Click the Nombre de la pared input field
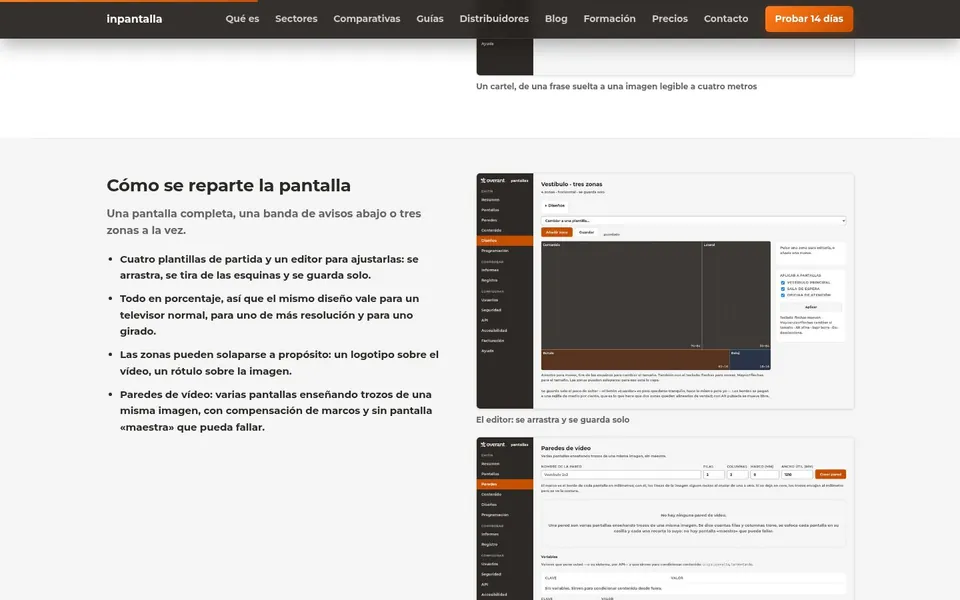The image size is (960, 600). point(621,474)
